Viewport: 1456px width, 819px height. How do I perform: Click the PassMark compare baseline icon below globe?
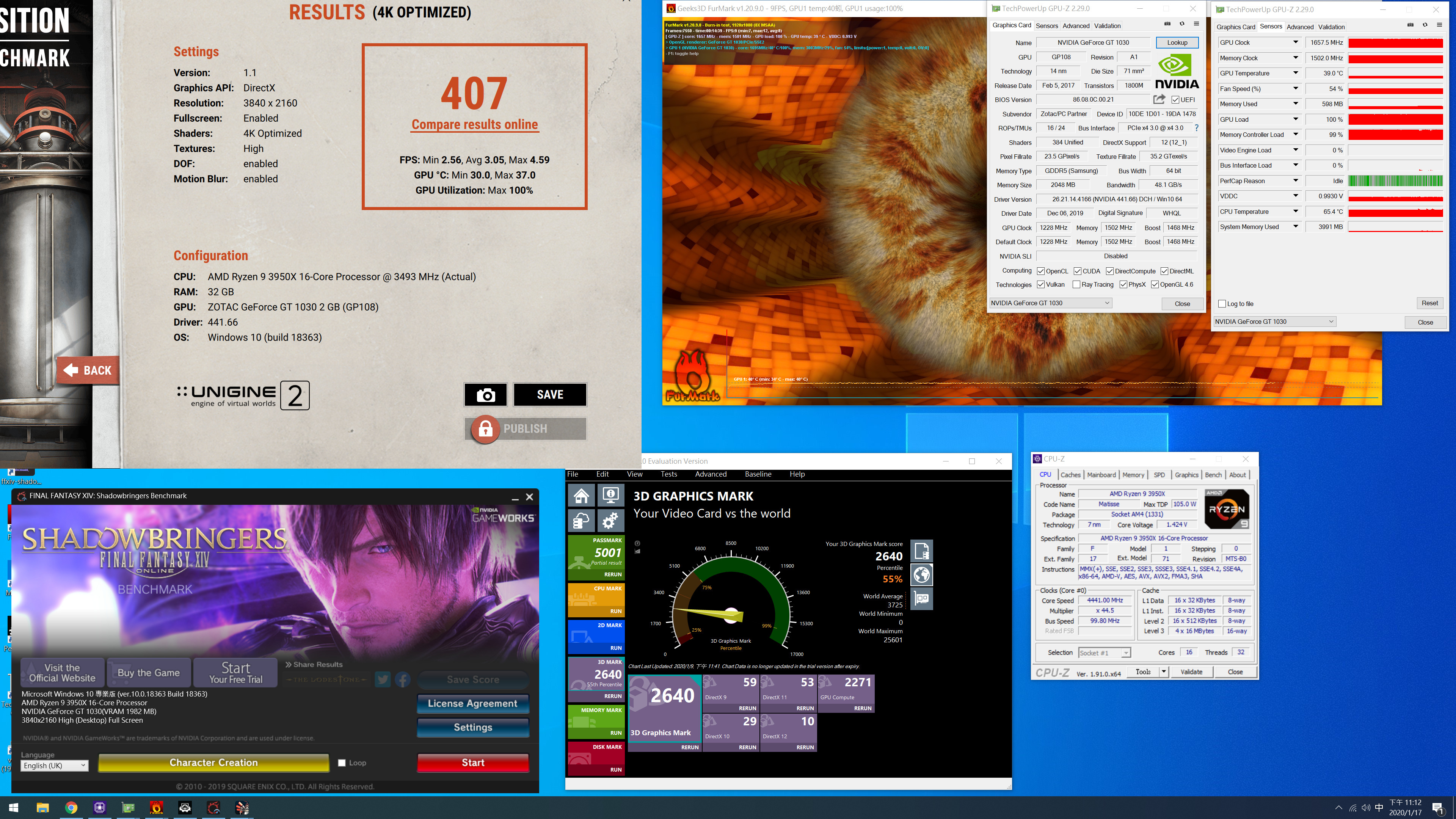[922, 599]
